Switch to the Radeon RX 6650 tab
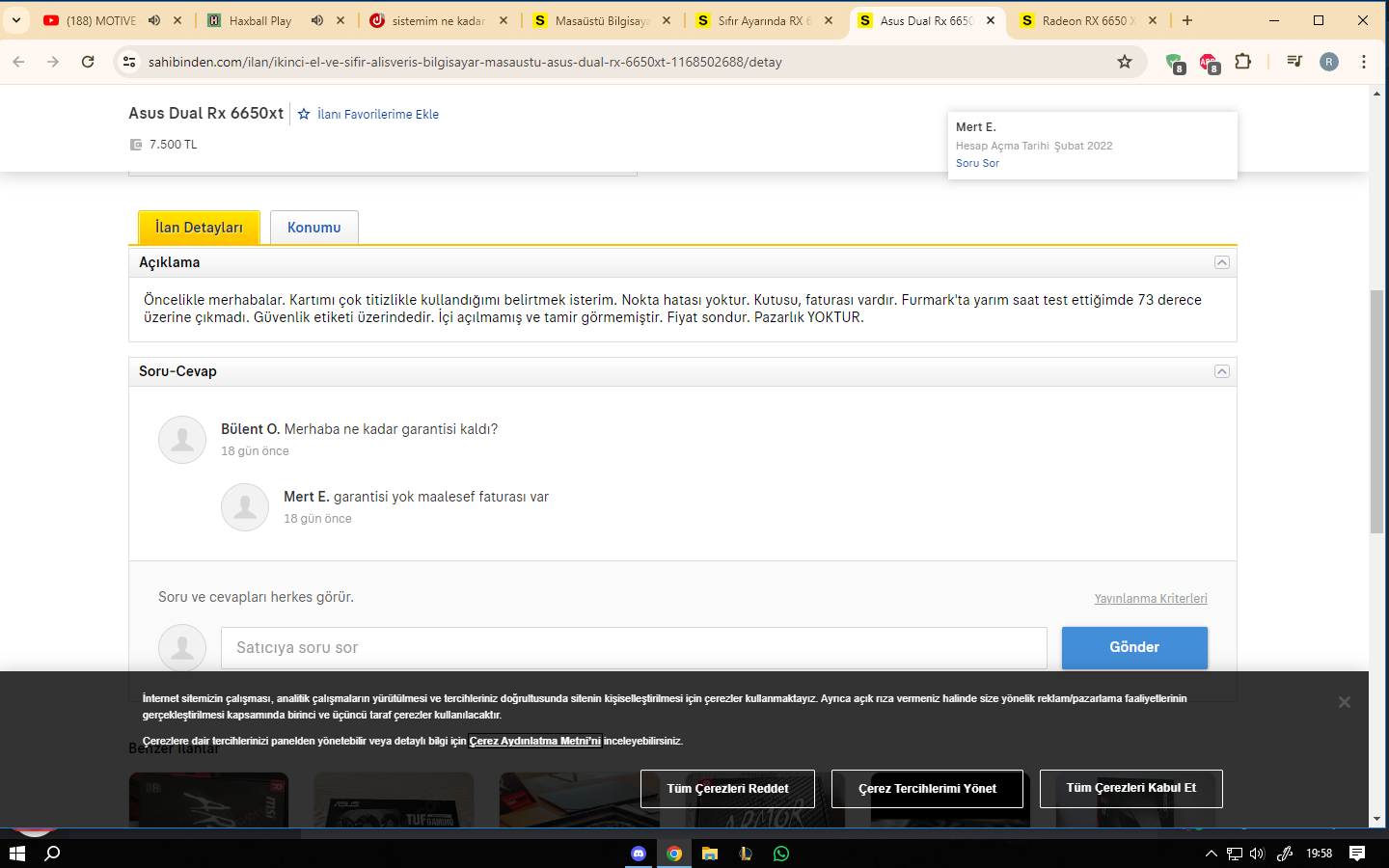Screen dimensions: 1389x868 coord(1090,20)
